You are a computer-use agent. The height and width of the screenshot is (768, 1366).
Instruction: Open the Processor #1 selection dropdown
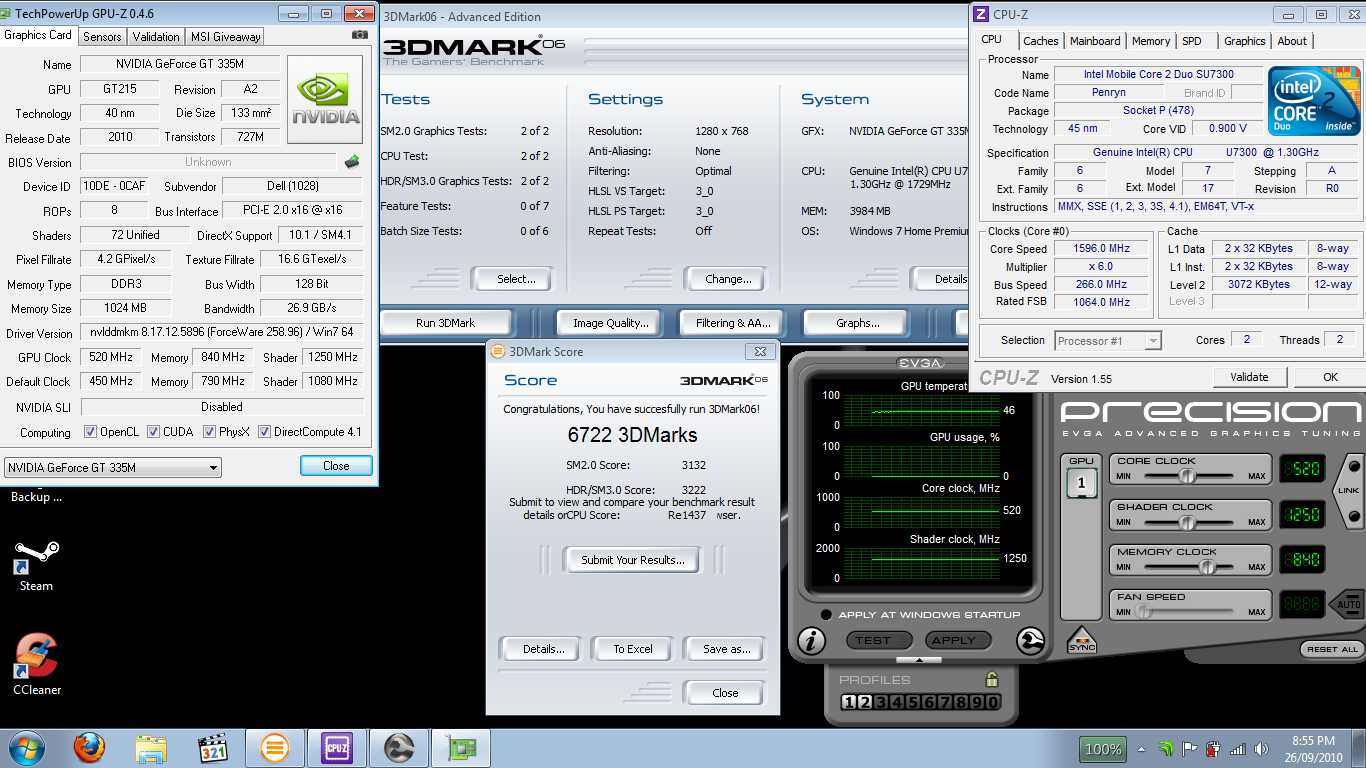click(1108, 341)
